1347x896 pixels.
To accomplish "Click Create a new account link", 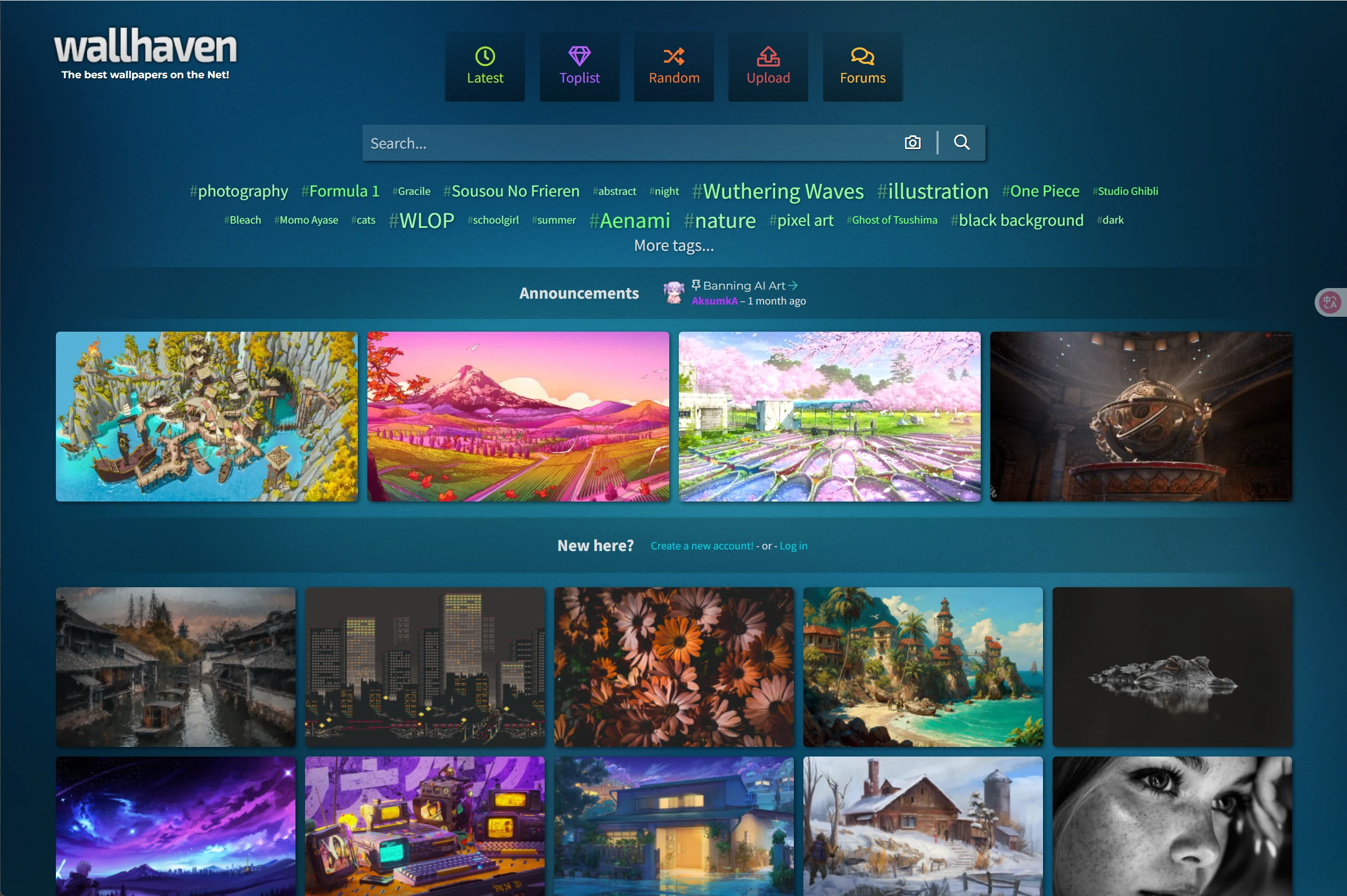I will (701, 546).
